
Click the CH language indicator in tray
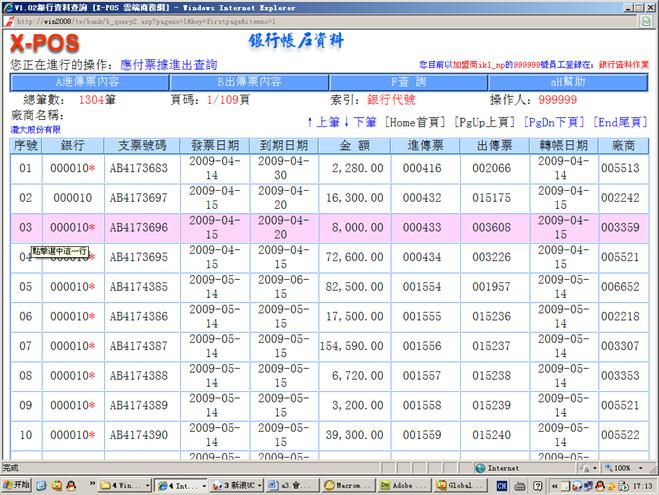502,485
